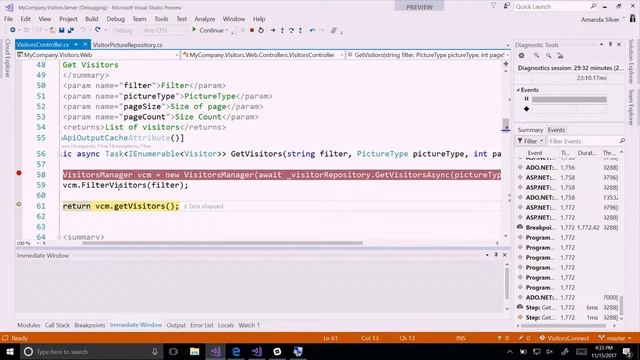The height and width of the screenshot is (360, 640).
Task: Click the Redo icon in the toolbar
Action: pos(98,30)
